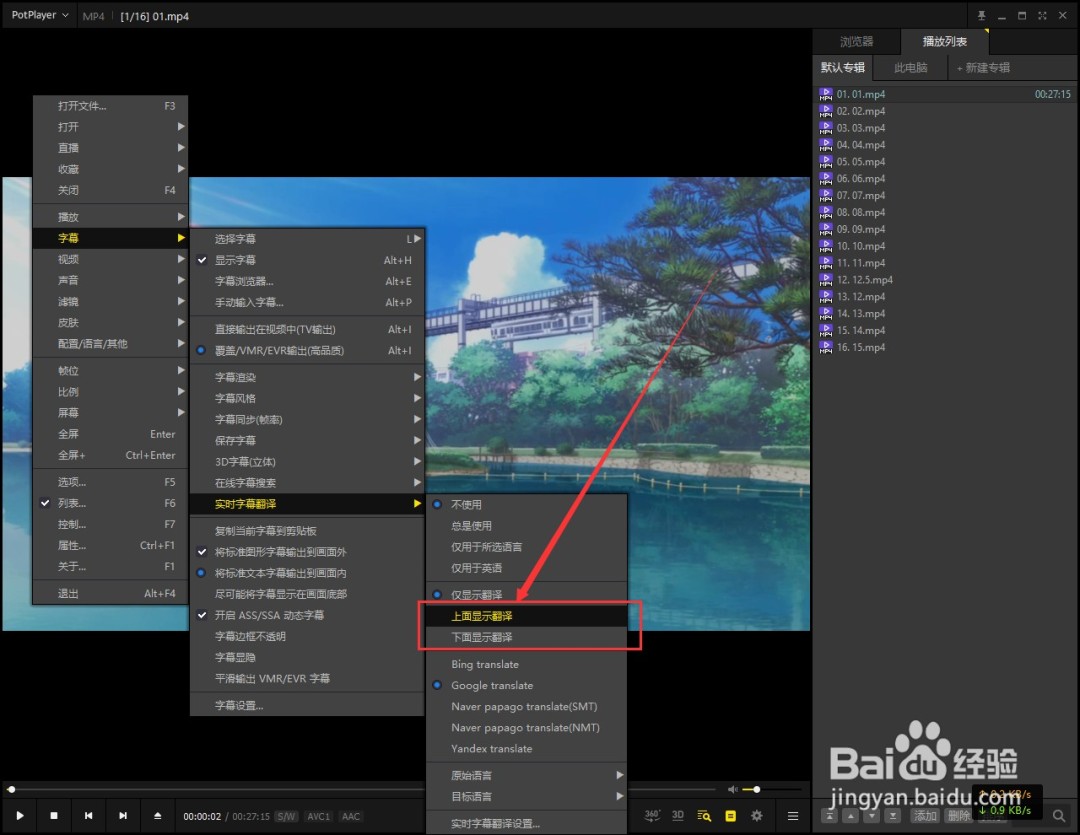Toggle the 列表... checked menu item
The image size is (1080, 835).
click(110, 504)
